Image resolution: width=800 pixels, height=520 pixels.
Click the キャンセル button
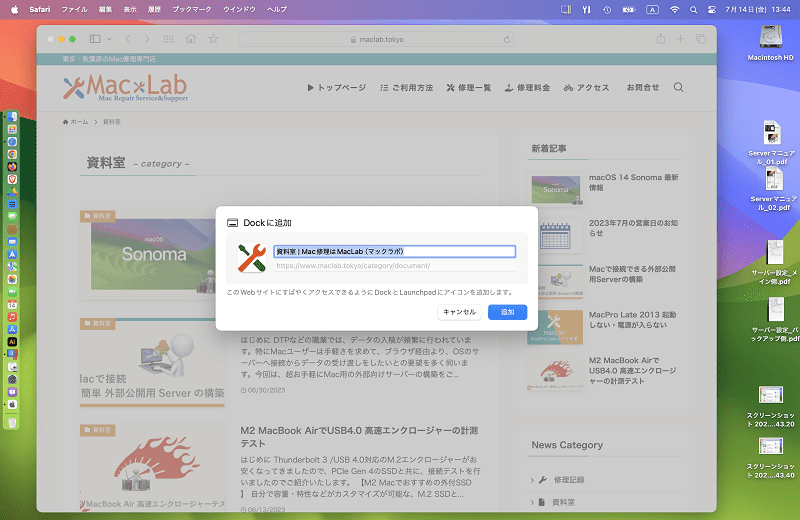pos(459,312)
